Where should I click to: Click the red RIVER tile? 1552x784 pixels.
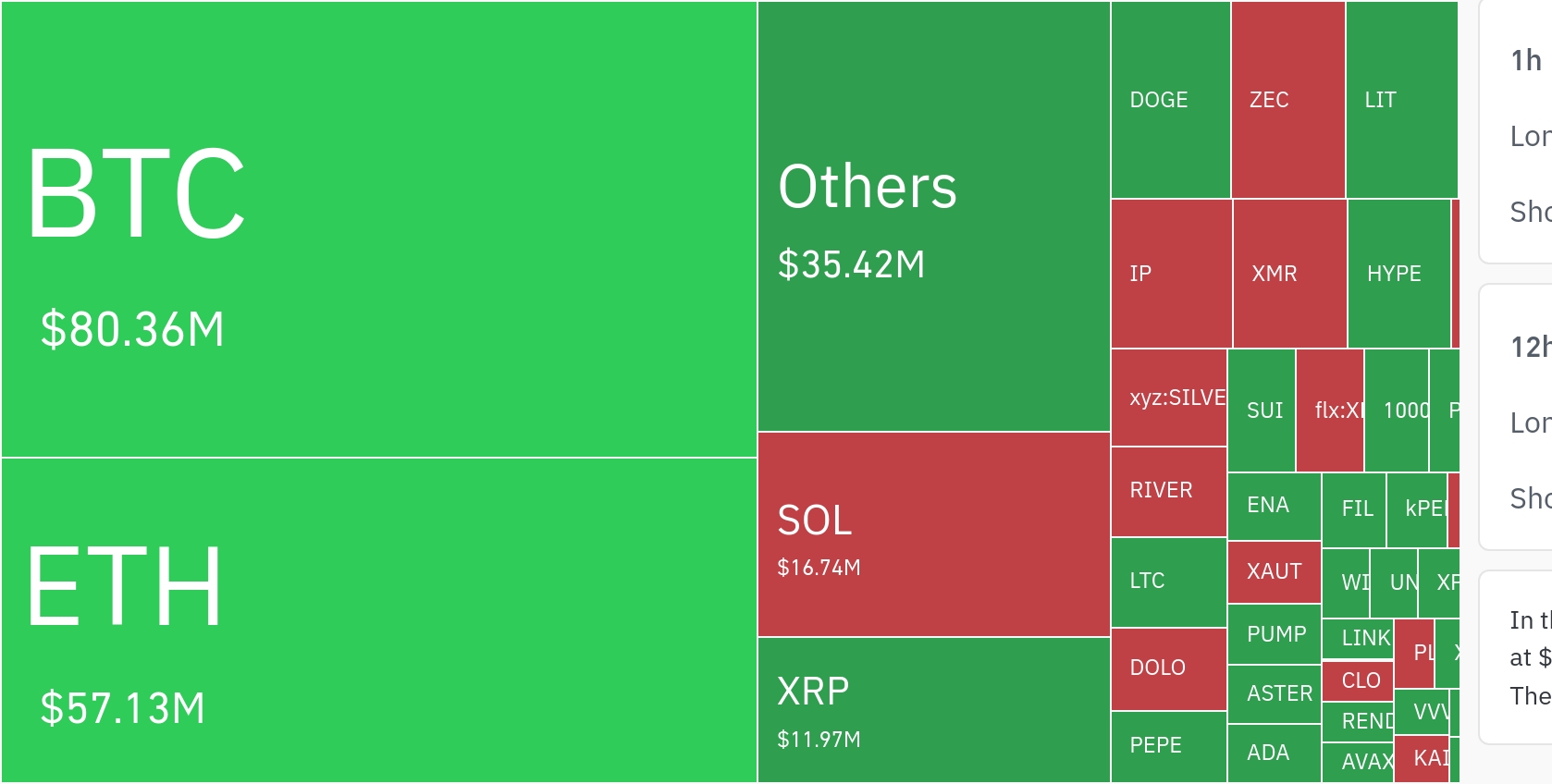tap(1169, 491)
